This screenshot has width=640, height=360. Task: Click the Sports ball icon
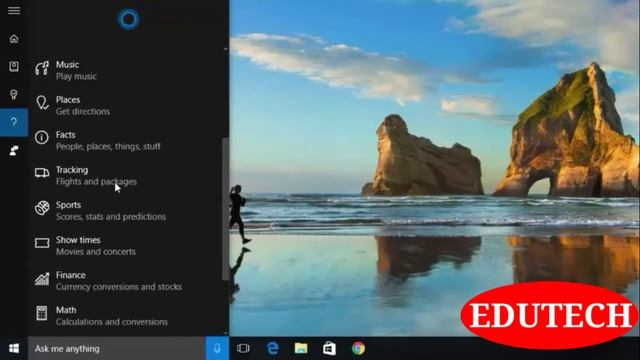tap(42, 208)
